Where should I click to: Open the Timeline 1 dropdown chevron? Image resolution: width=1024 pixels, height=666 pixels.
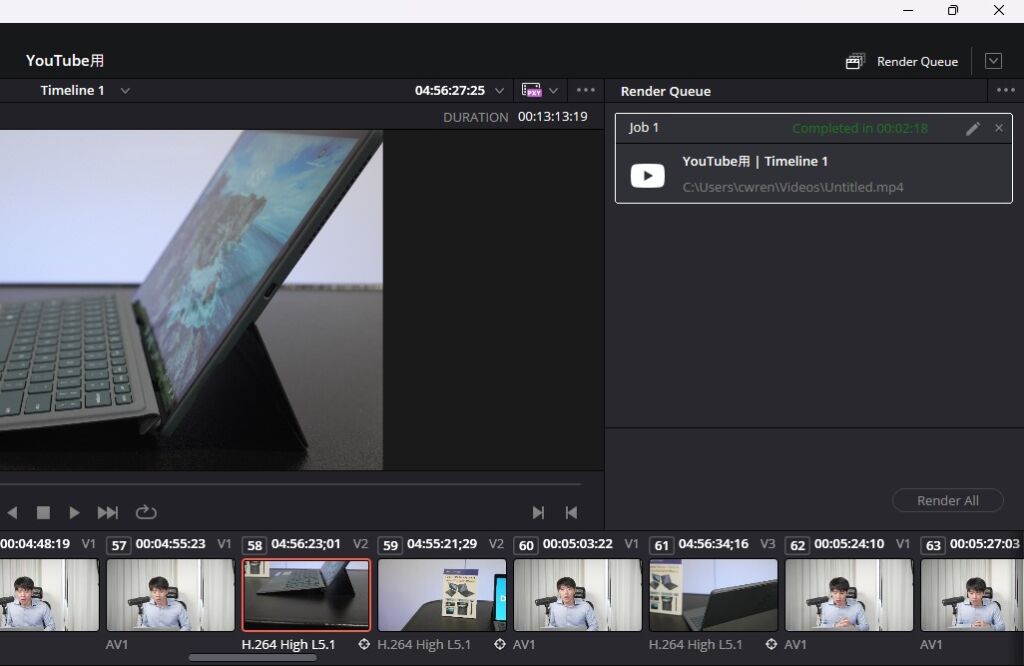[125, 91]
